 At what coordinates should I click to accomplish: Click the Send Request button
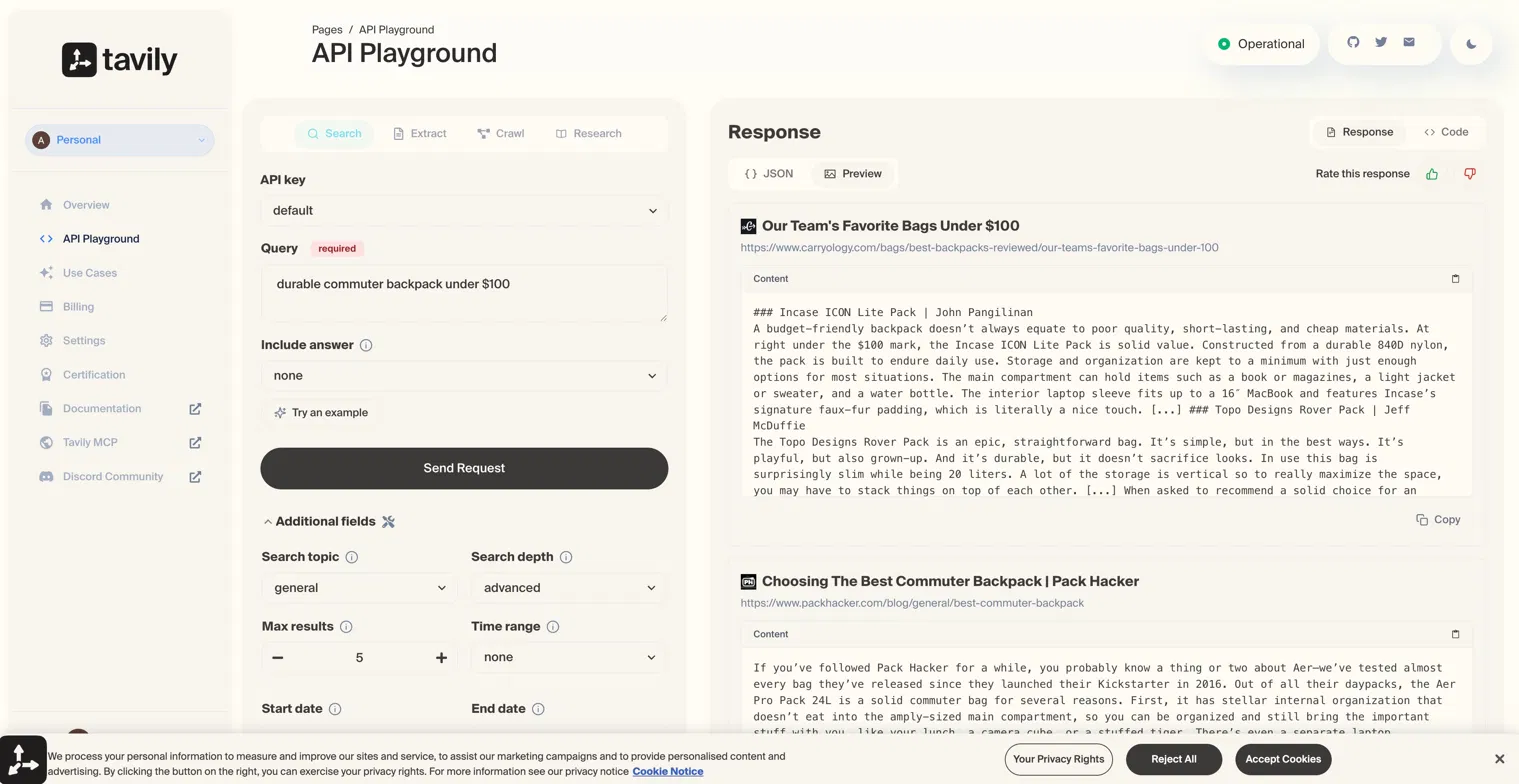tap(464, 468)
